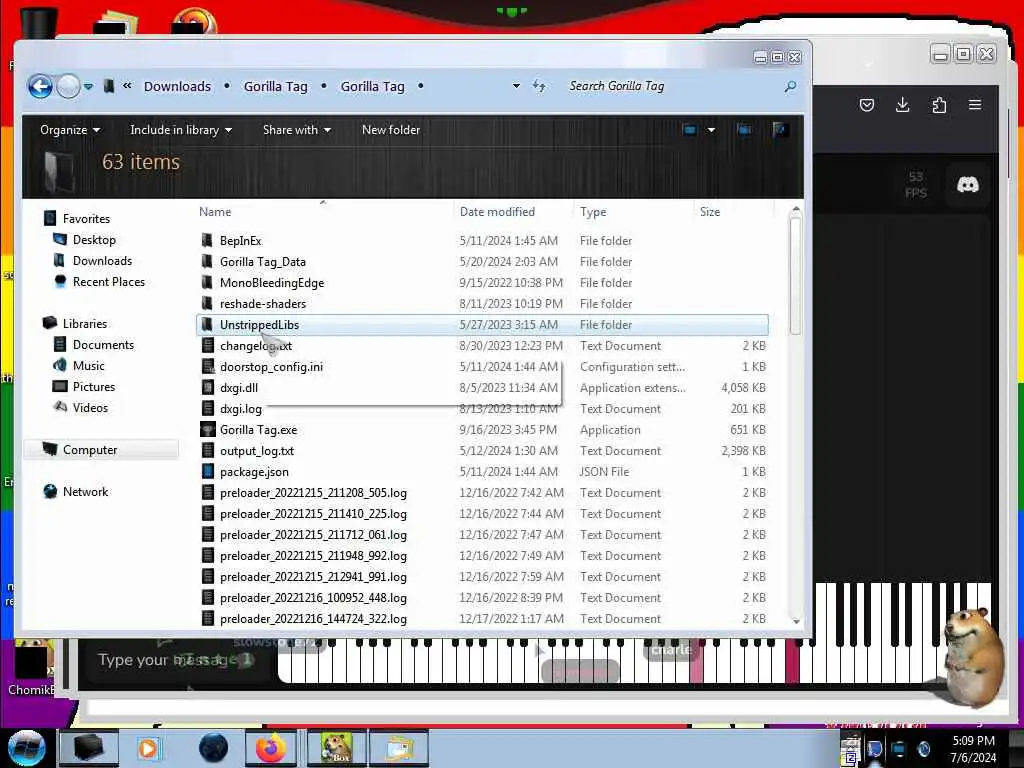This screenshot has width=1024, height=768.
Task: Select Favorites in navigation pane
Action: coord(86,219)
